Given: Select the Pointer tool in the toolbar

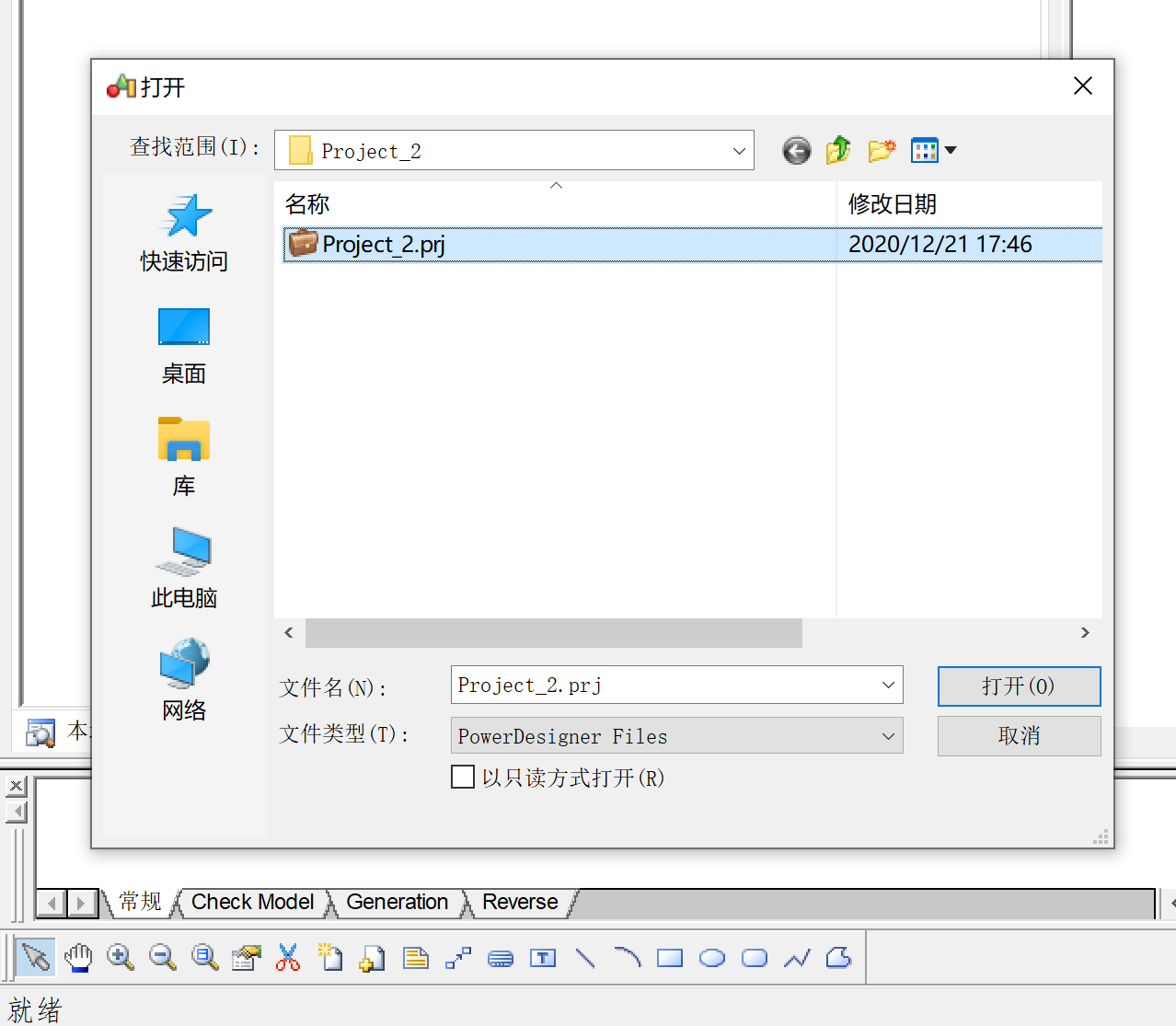Looking at the screenshot, I should 35,957.
